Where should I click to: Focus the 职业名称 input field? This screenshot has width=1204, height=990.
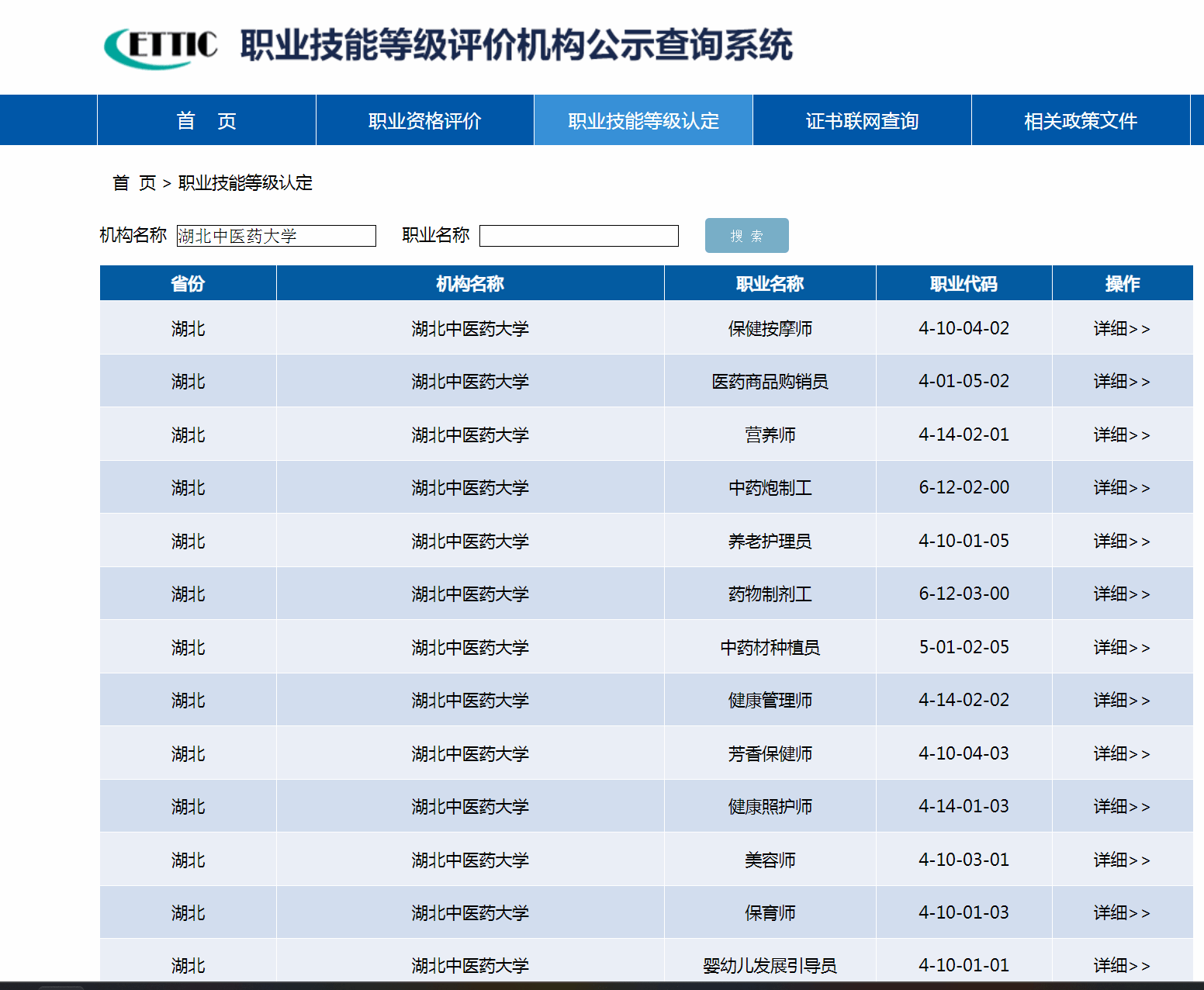click(x=579, y=236)
